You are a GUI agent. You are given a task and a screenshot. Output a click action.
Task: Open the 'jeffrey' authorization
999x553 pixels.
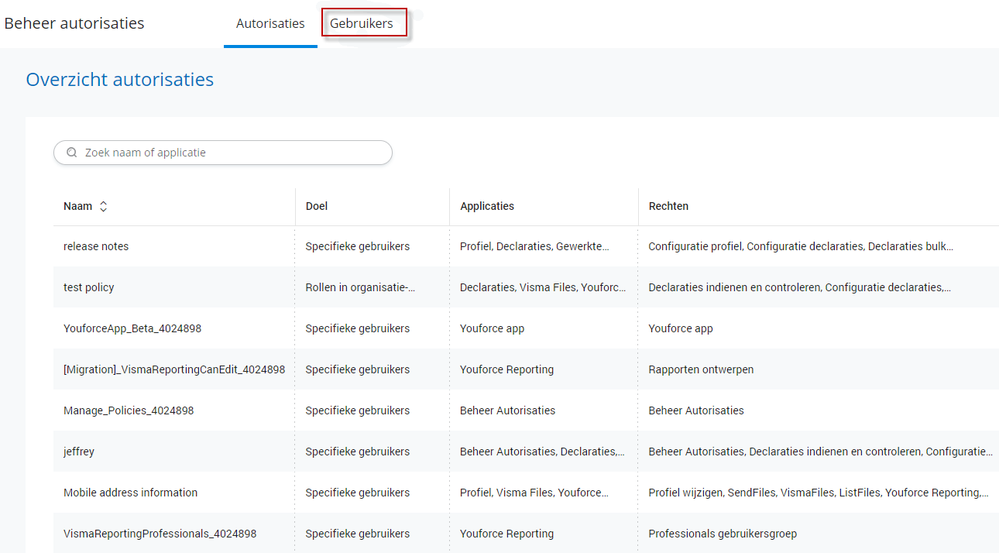click(x=79, y=451)
